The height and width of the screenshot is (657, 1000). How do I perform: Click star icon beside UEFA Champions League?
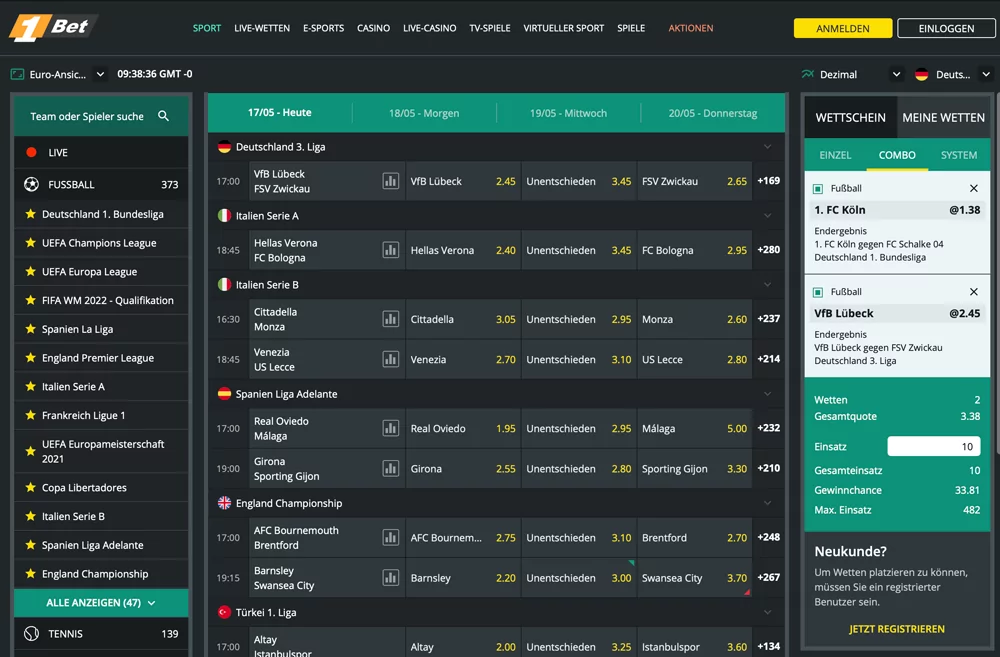[x=30, y=242]
